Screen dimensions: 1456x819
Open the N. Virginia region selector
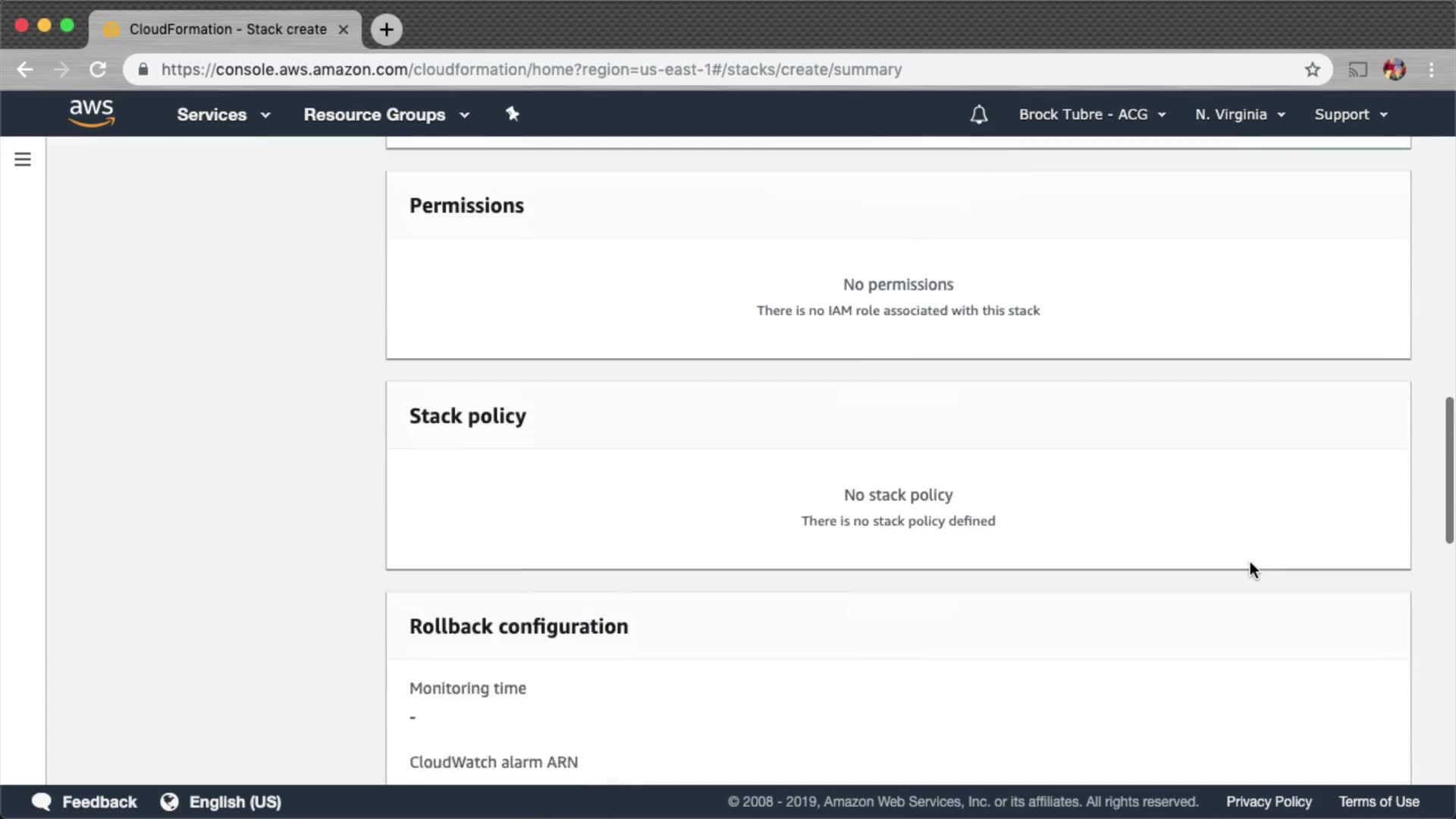[x=1240, y=115]
